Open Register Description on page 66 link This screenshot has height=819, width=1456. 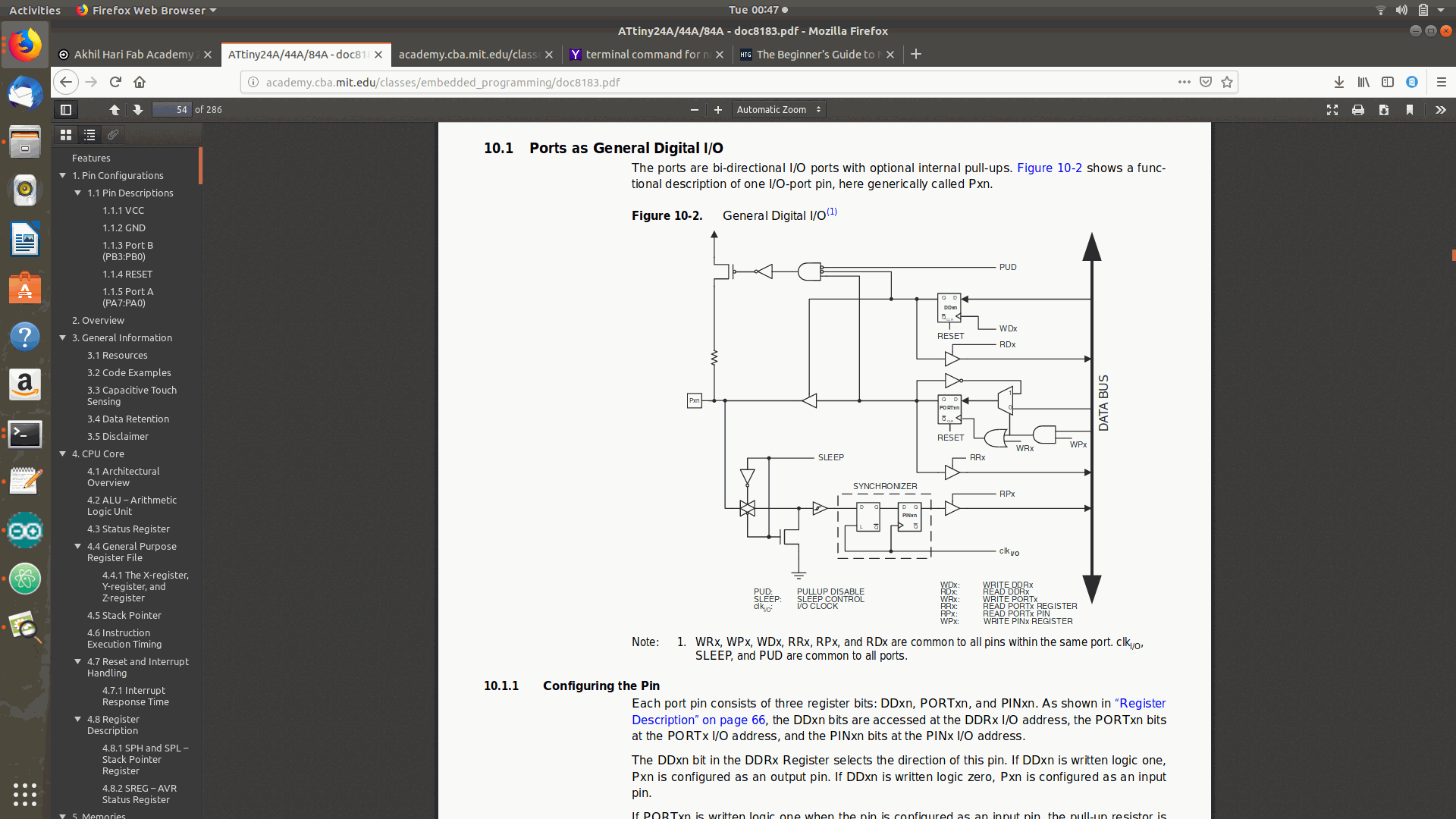pyautogui.click(x=698, y=720)
